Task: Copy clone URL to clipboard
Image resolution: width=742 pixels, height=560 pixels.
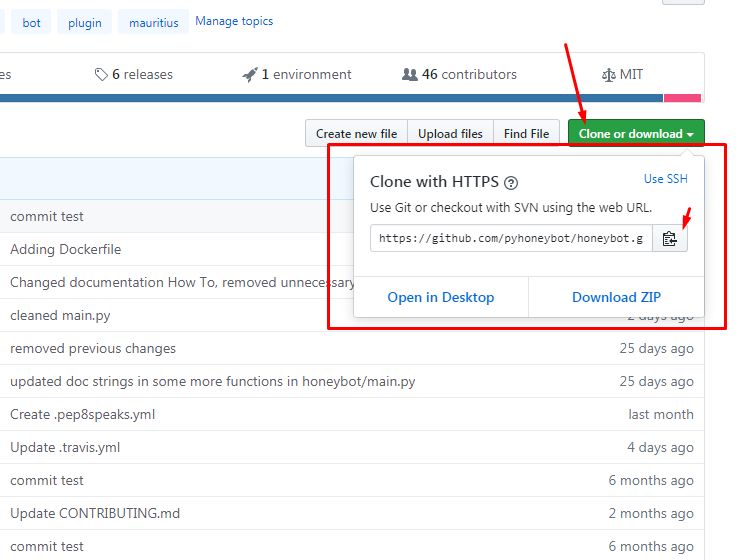Action: point(670,238)
